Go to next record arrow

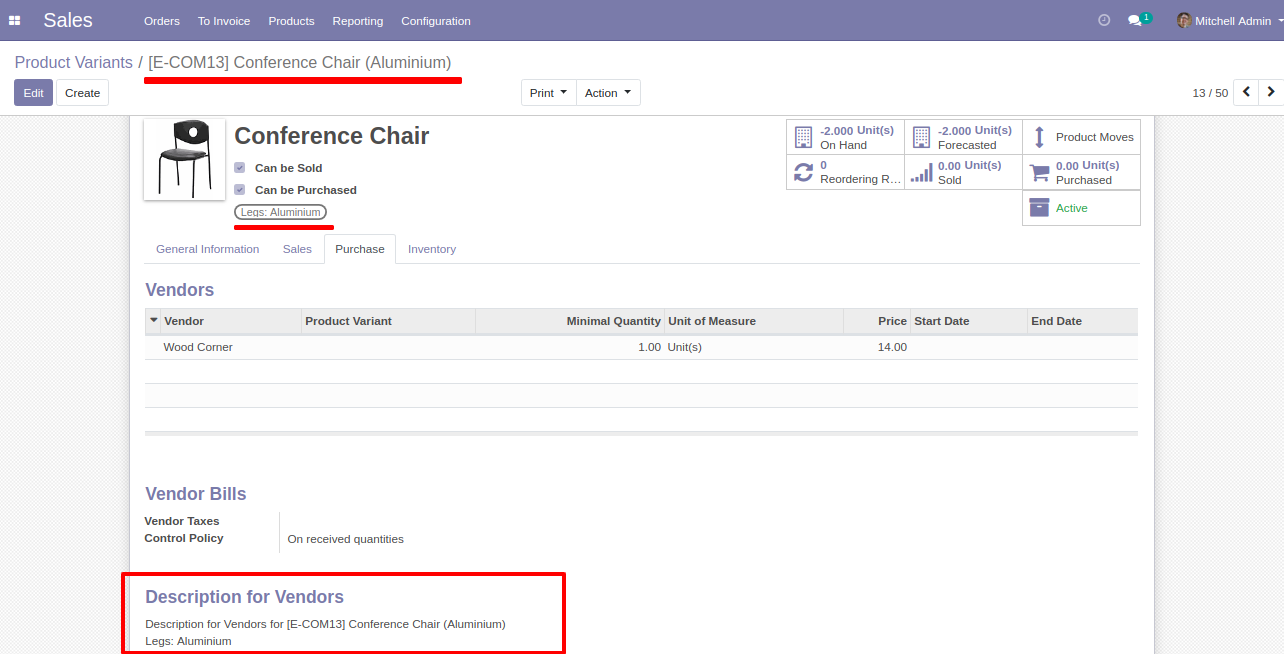pyautogui.click(x=1271, y=92)
